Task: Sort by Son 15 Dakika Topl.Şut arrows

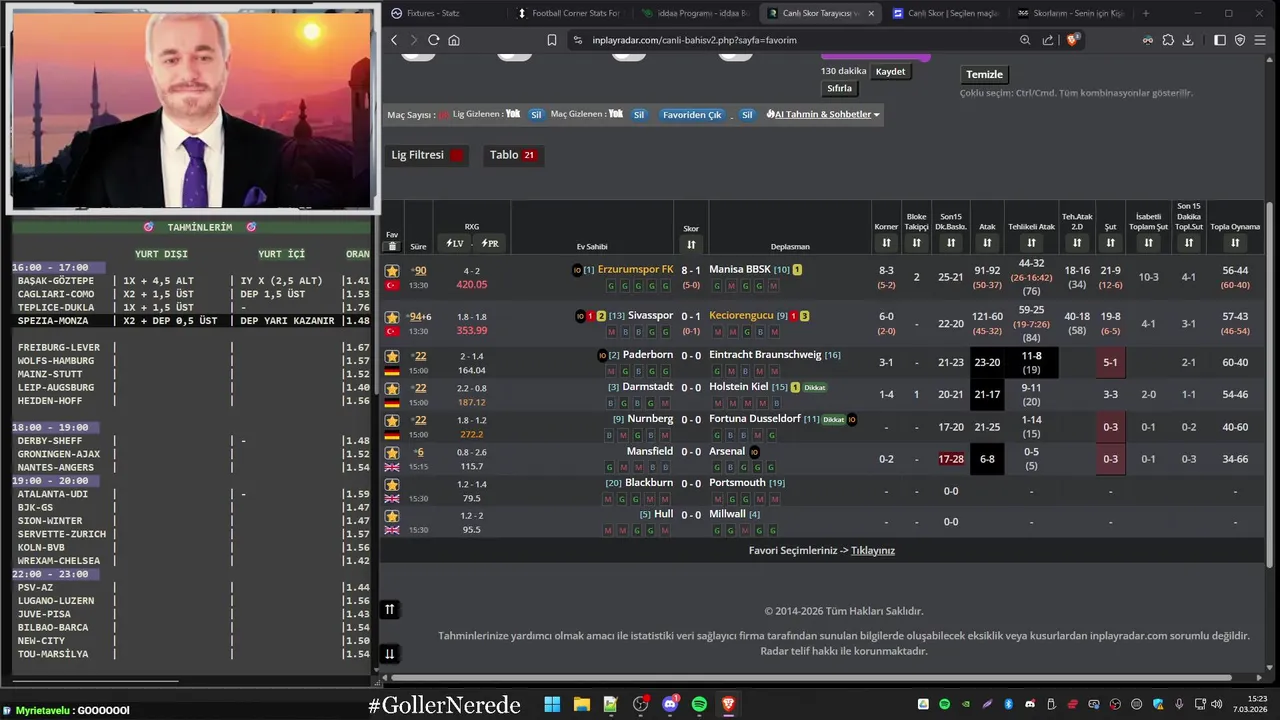Action: 1189,243
